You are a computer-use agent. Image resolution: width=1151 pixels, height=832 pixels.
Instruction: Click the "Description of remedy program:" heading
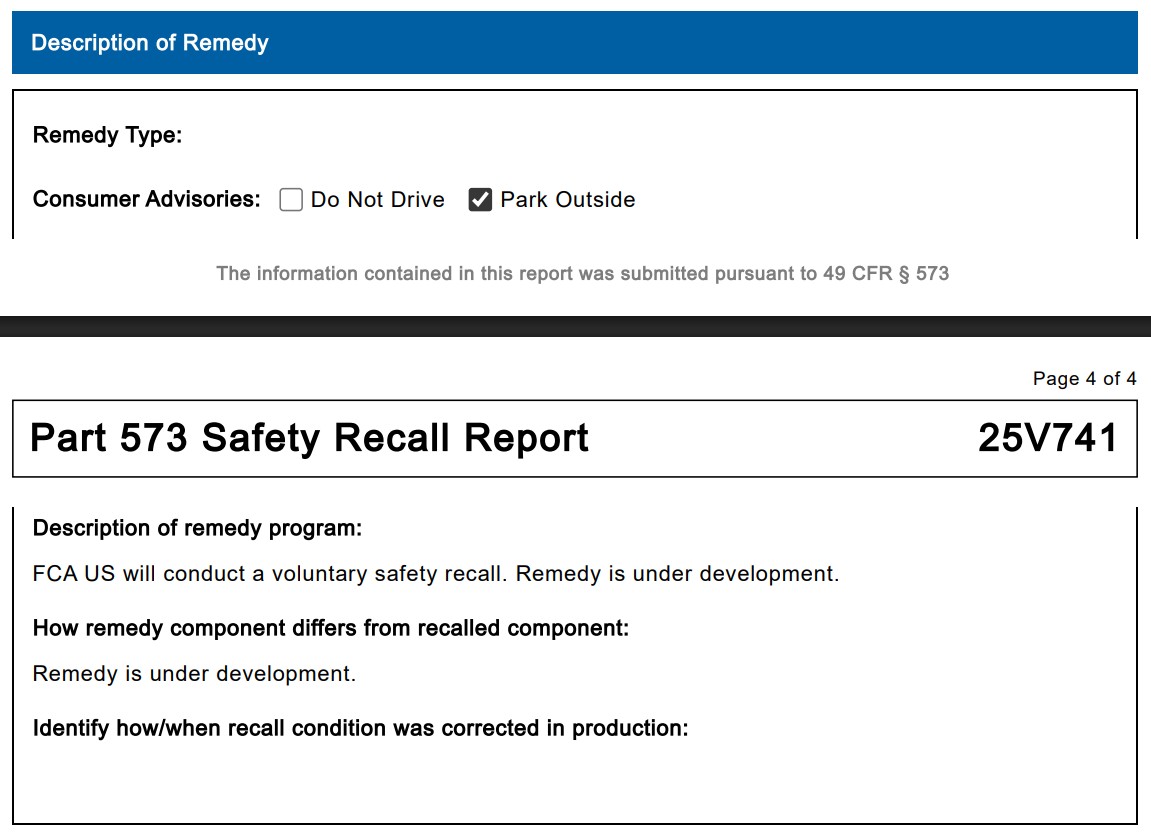pyautogui.click(x=197, y=528)
